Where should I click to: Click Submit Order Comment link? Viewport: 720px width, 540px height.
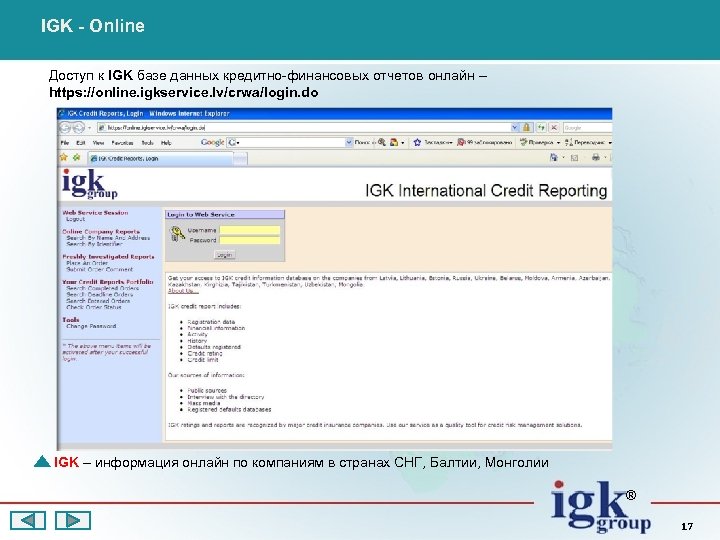[99, 270]
